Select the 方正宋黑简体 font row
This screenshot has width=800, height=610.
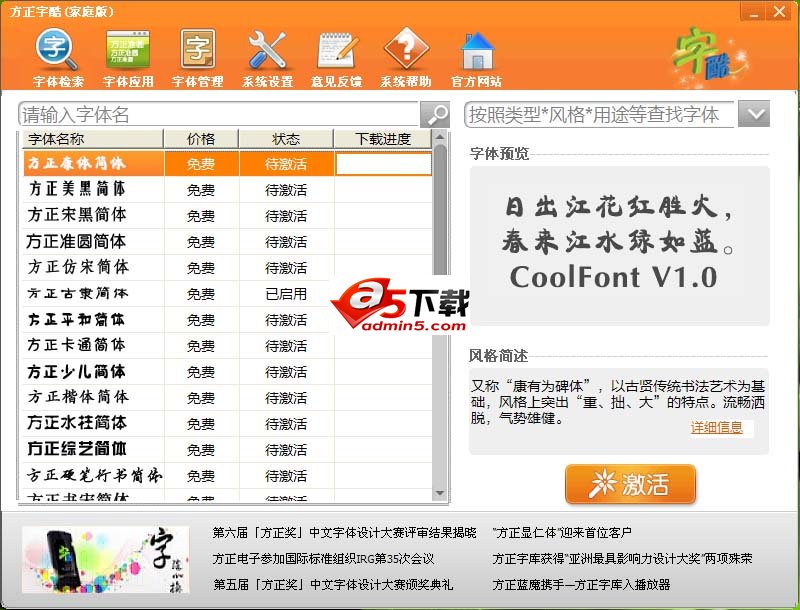click(228, 216)
